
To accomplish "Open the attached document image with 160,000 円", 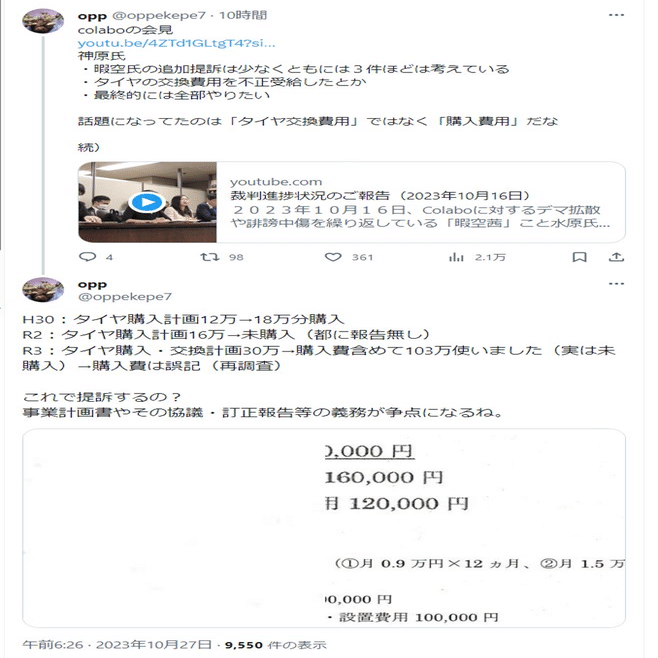I will pyautogui.click(x=324, y=528).
